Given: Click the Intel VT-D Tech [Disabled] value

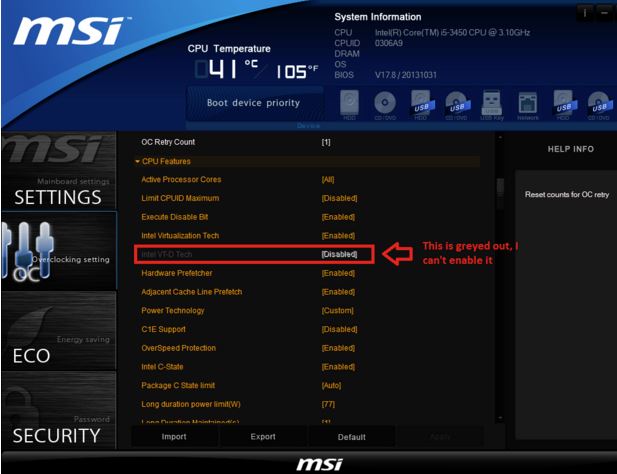Looking at the screenshot, I should coord(339,255).
